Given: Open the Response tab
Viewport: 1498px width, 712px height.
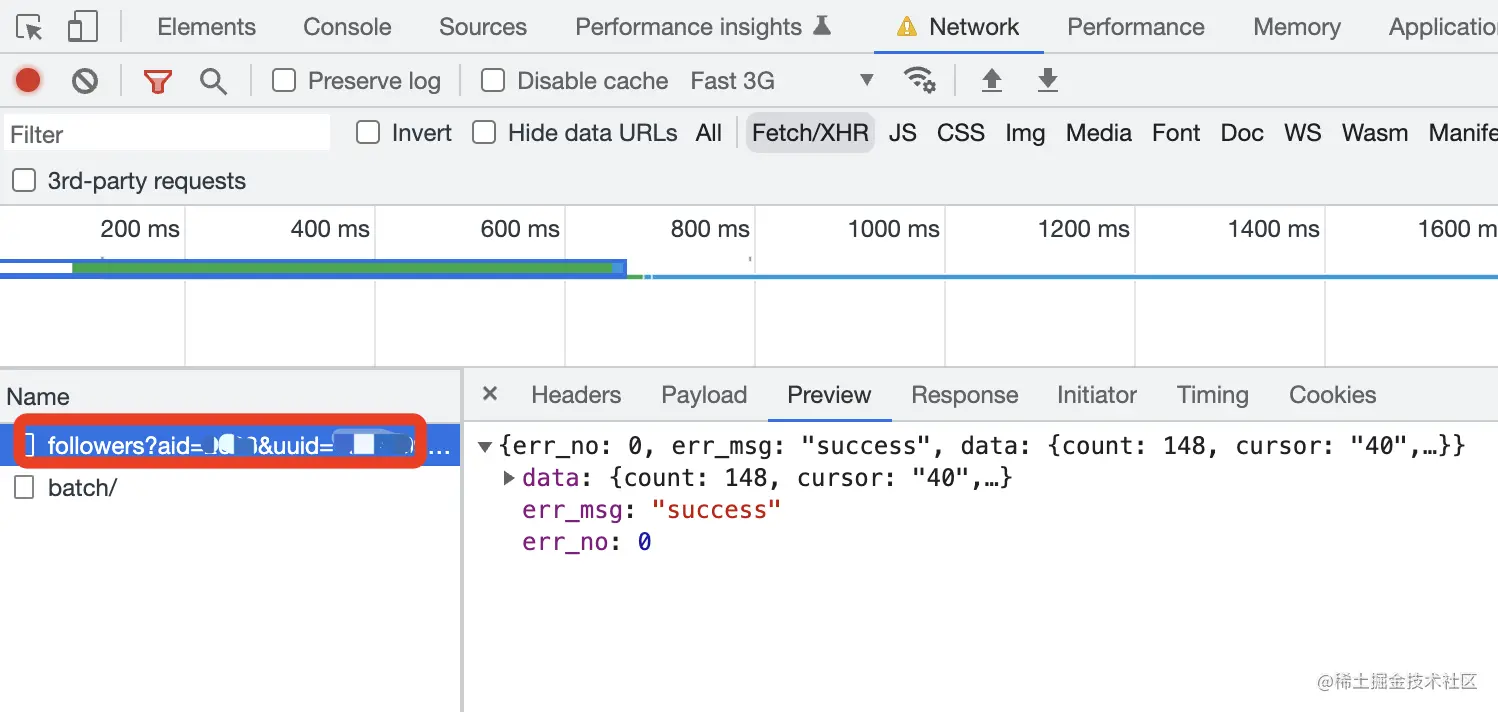Looking at the screenshot, I should click(x=964, y=395).
